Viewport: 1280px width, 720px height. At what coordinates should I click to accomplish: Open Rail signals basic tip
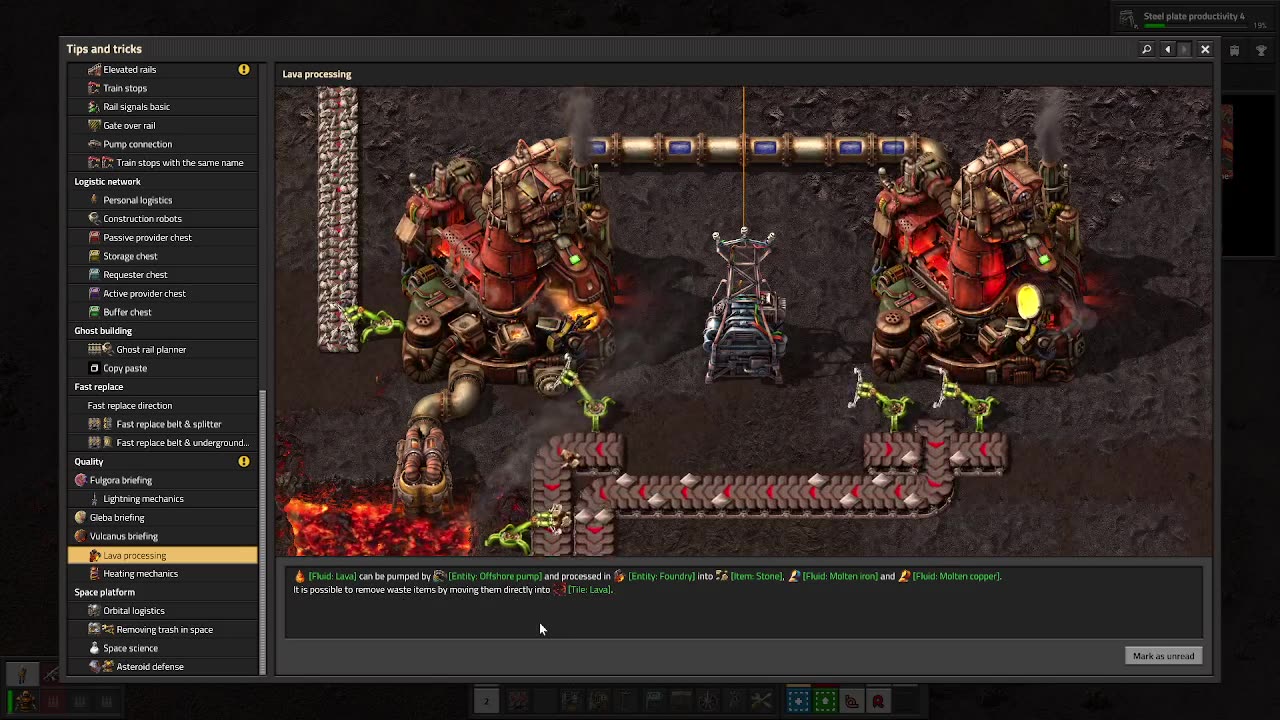[162, 107]
